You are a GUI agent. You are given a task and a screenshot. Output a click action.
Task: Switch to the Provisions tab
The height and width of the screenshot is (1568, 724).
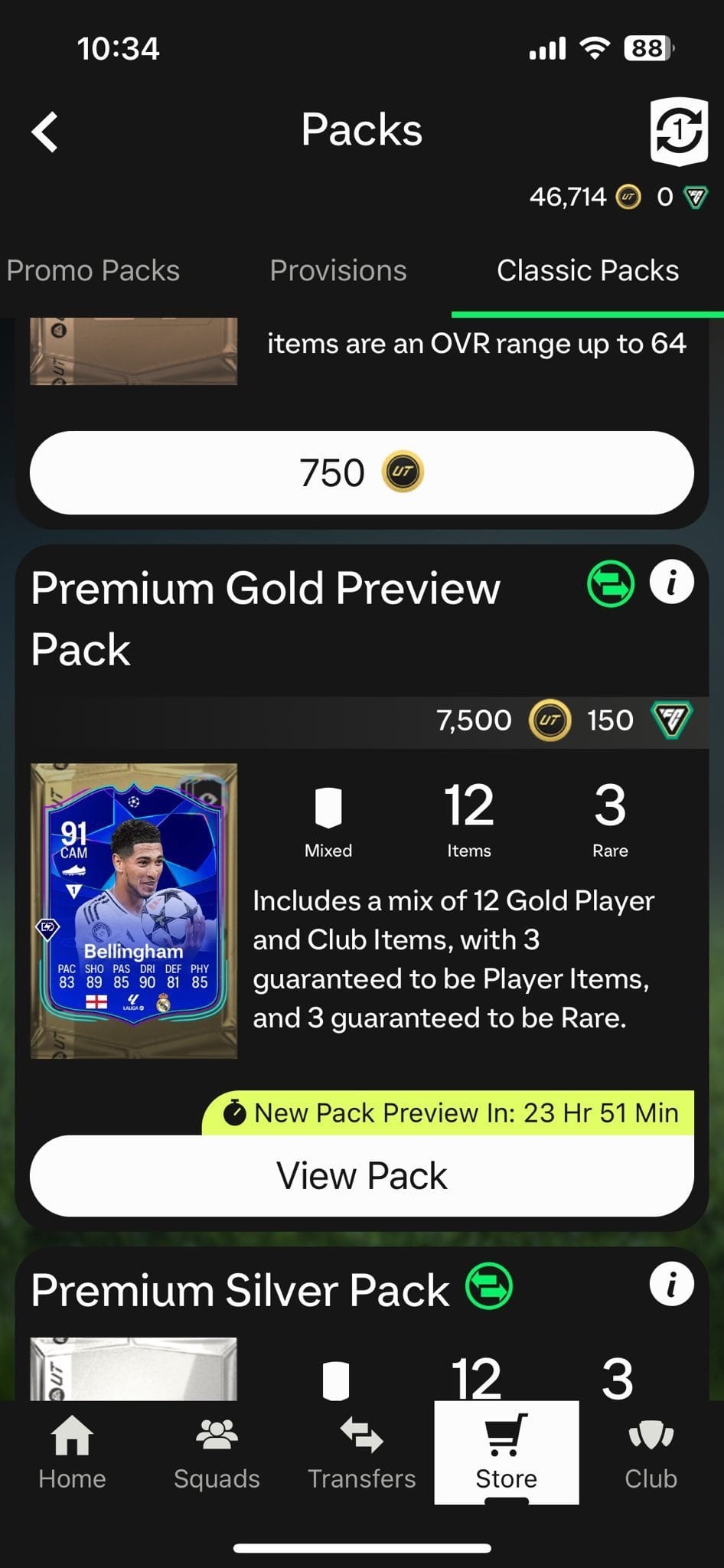[338, 270]
